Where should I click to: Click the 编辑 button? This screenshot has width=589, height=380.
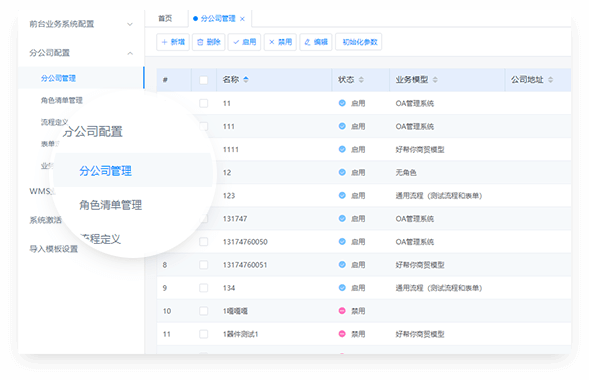pos(316,42)
